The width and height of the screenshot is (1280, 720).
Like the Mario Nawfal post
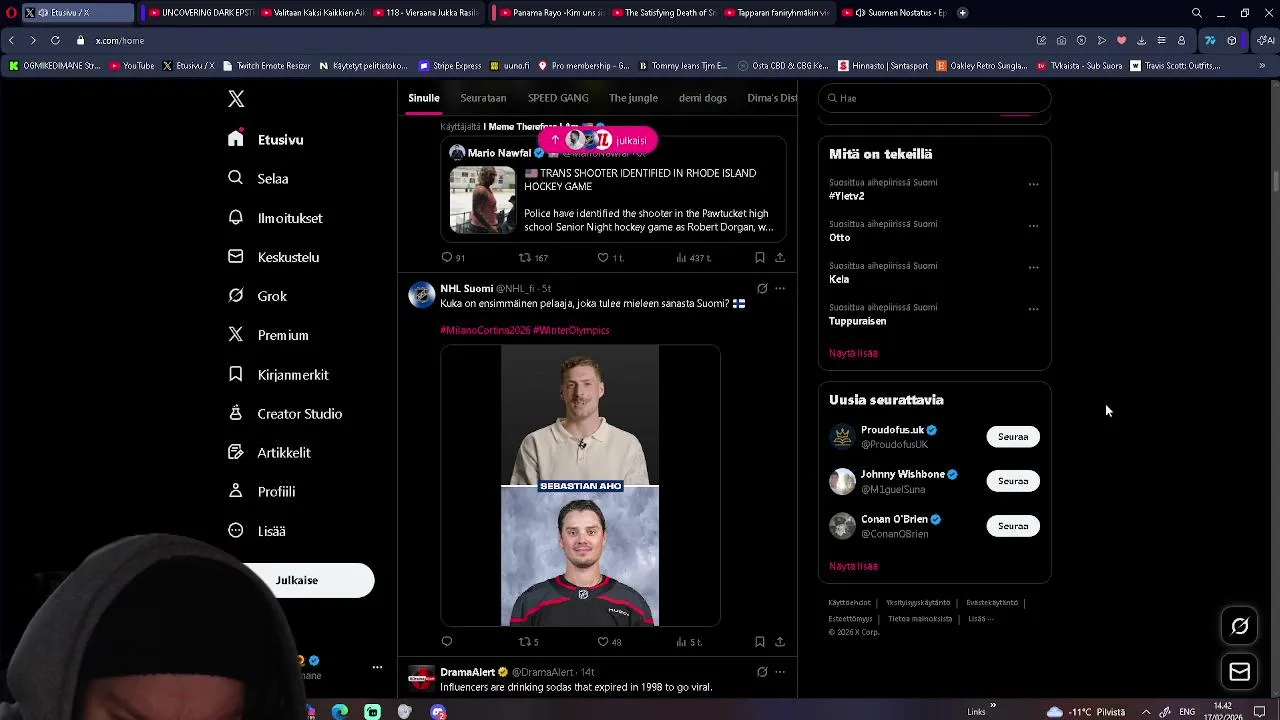tap(610, 258)
